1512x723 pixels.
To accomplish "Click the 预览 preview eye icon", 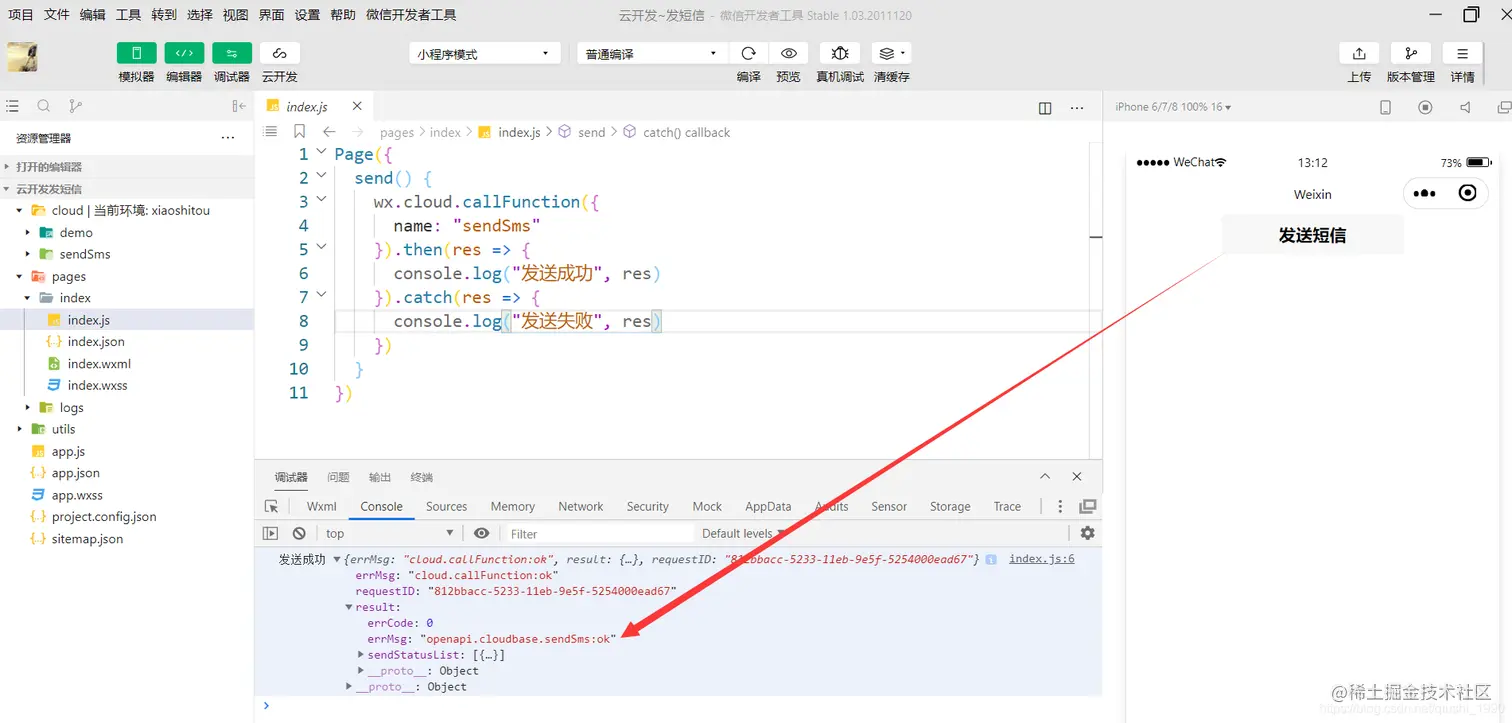I will [x=788, y=53].
